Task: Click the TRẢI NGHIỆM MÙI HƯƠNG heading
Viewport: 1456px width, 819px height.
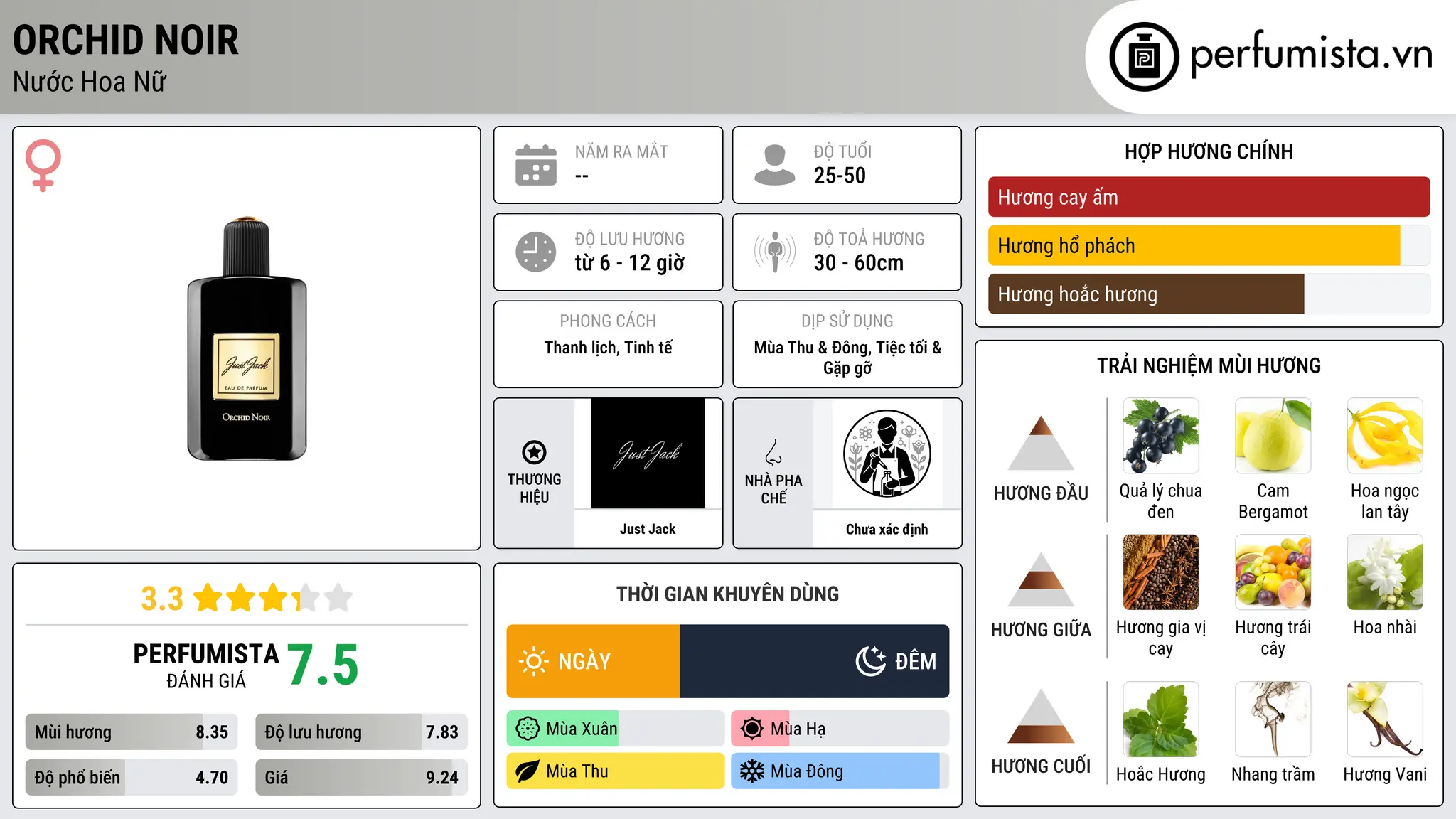Action: coord(1209,365)
